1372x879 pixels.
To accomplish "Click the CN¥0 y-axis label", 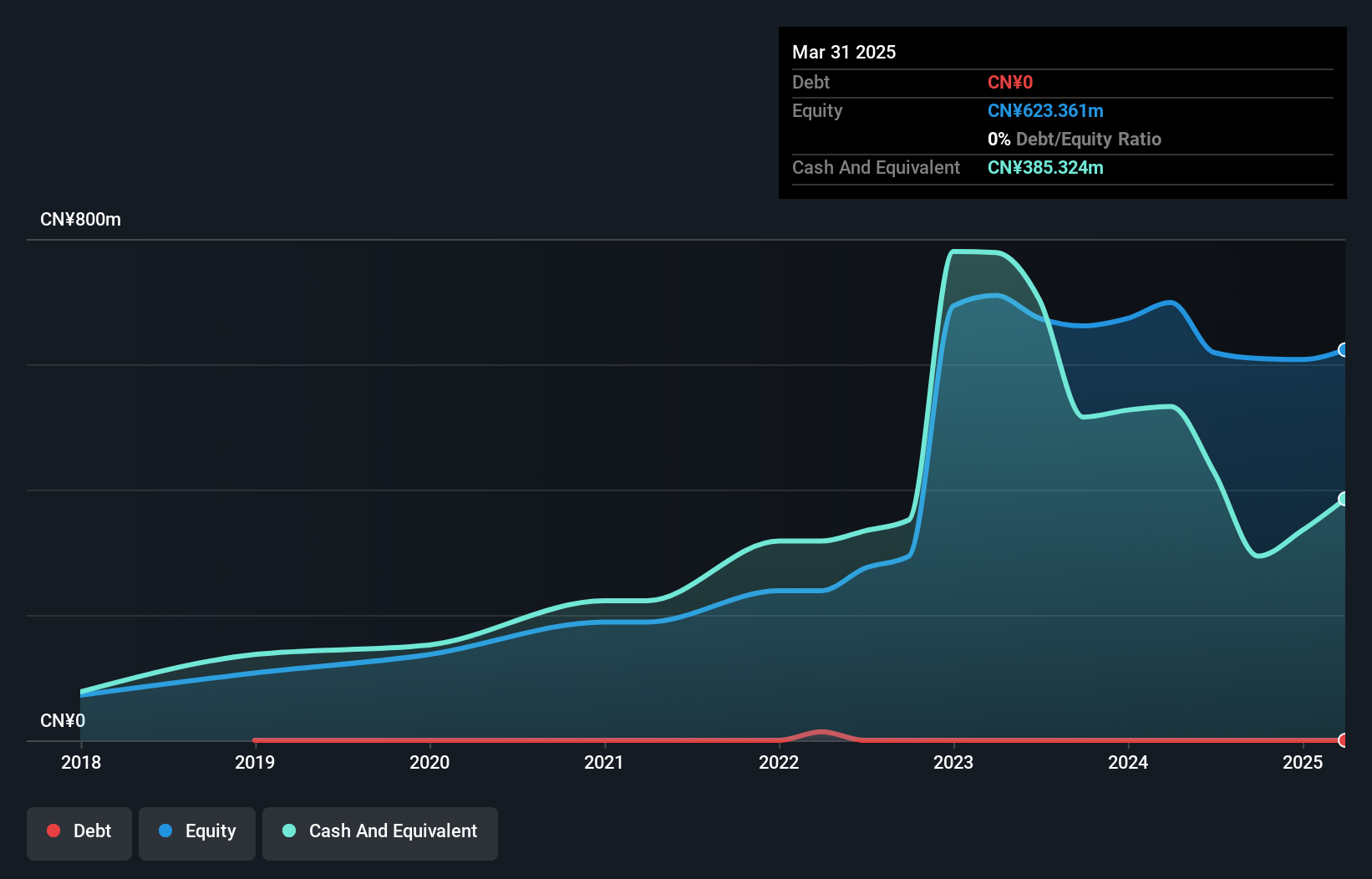I will 63,720.
